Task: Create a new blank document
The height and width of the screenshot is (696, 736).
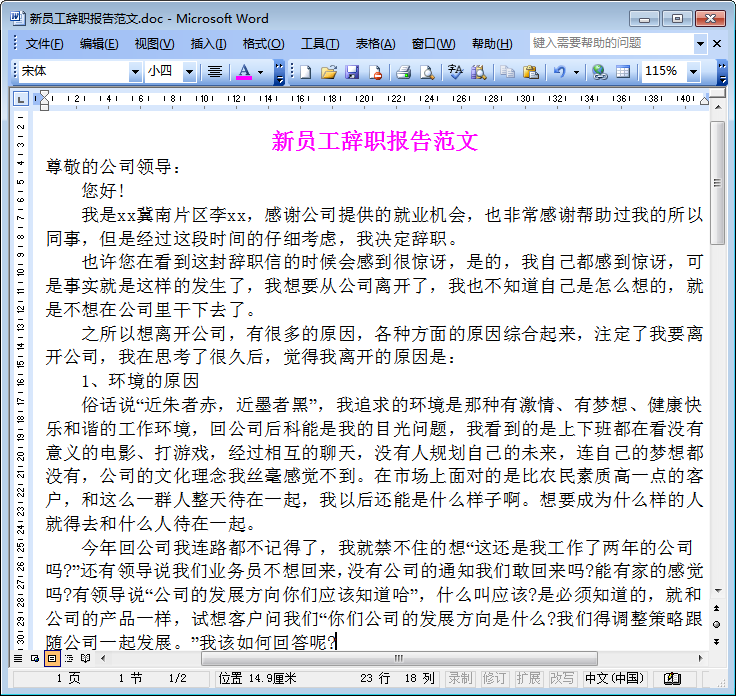Action: [306, 72]
